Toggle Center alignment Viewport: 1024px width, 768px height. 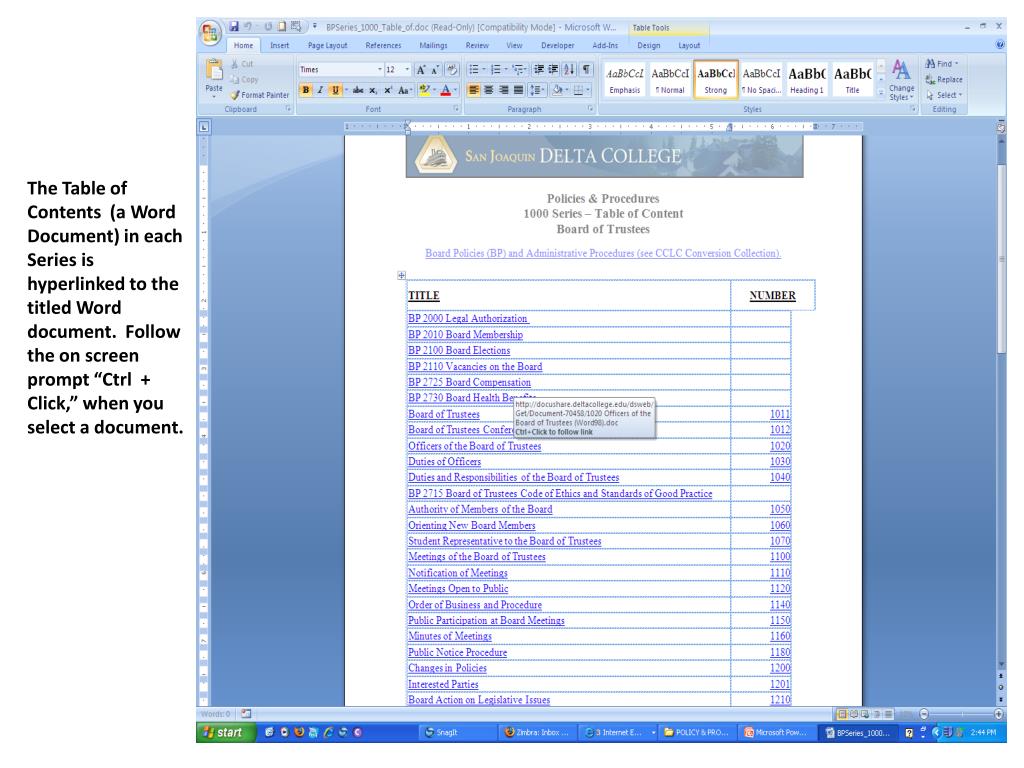point(488,90)
